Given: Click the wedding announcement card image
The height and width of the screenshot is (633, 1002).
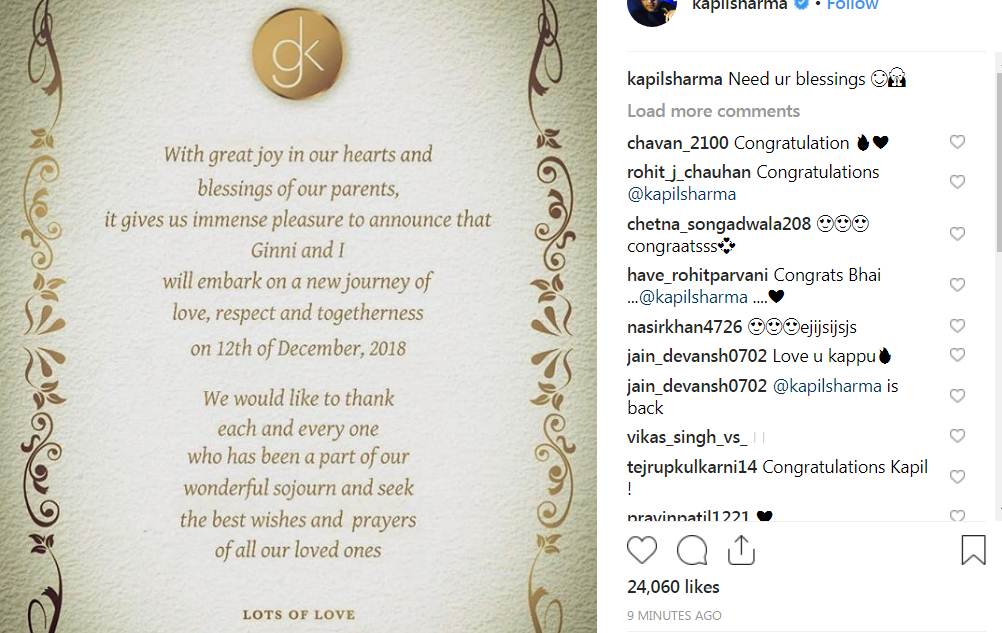Looking at the screenshot, I should [298, 330].
